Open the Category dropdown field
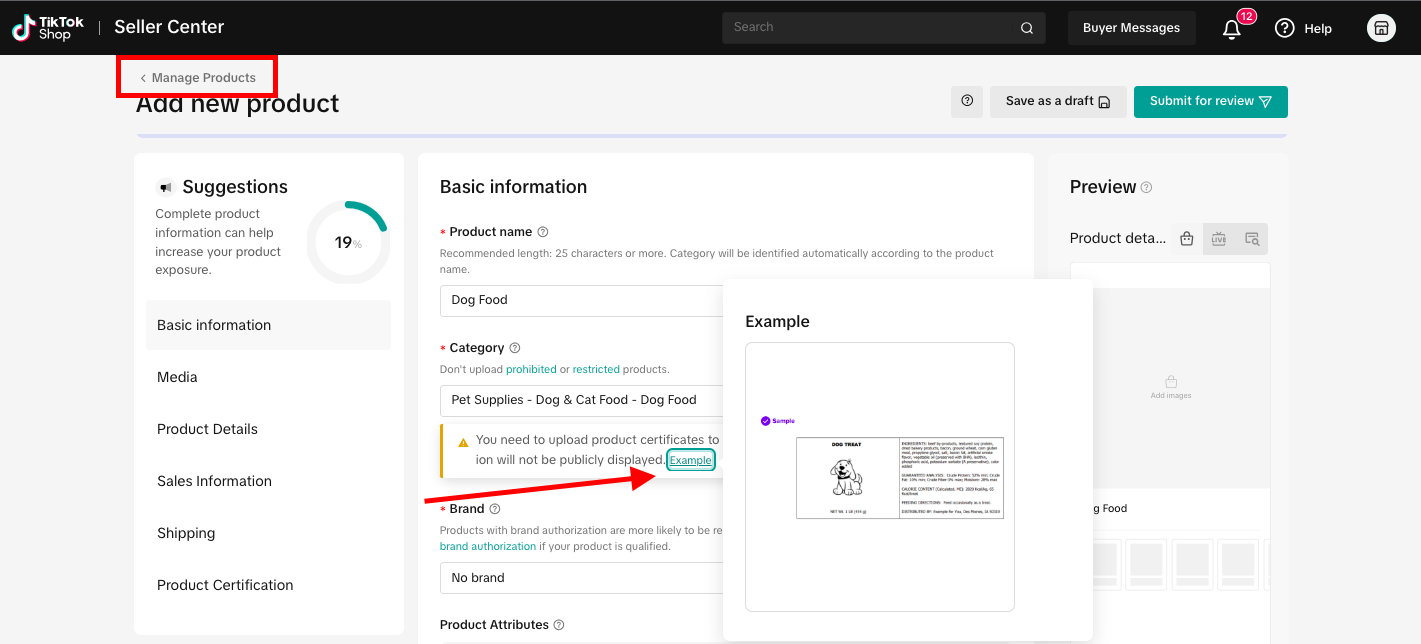This screenshot has width=1421, height=644. [580, 400]
